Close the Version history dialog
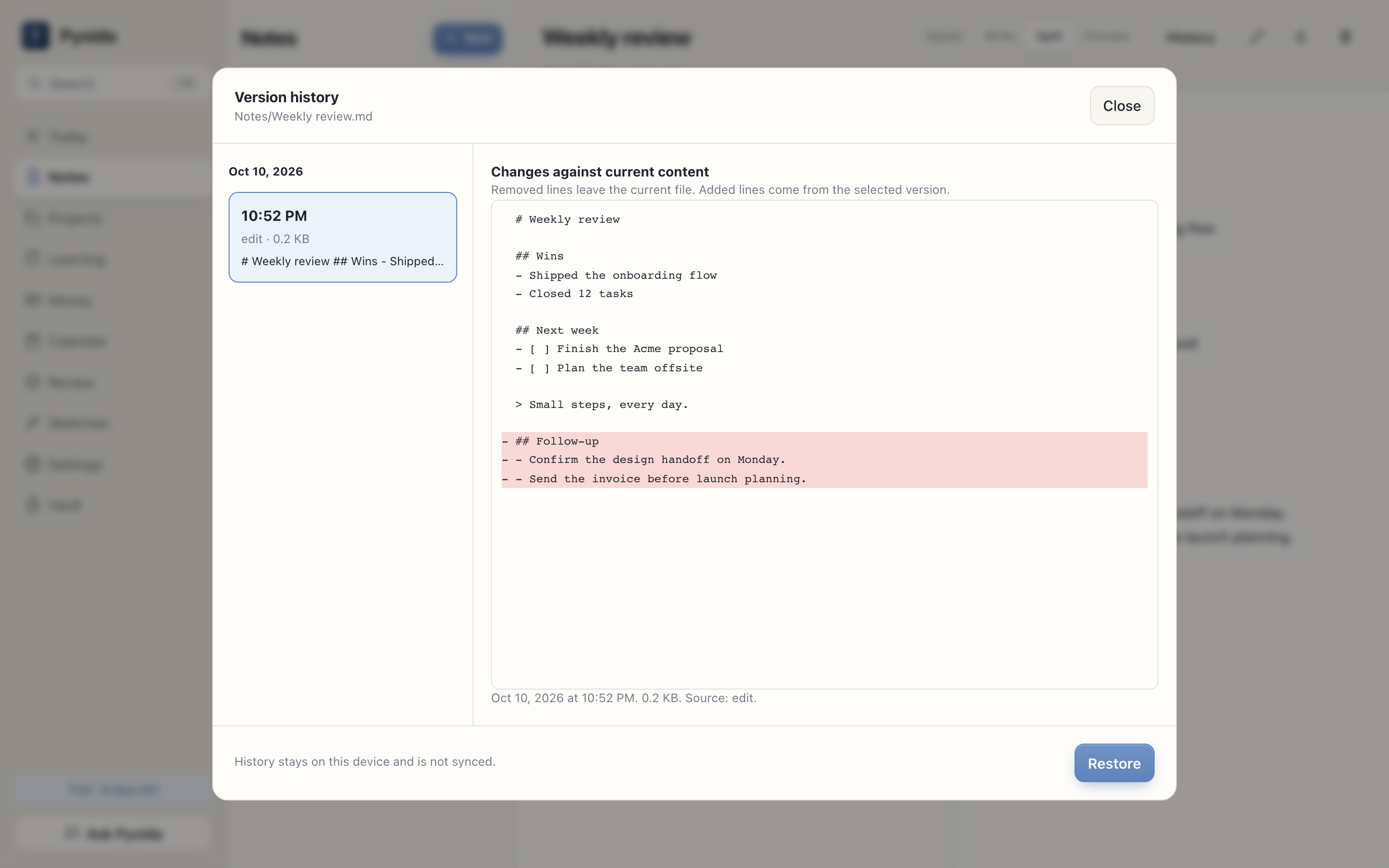This screenshot has width=1389, height=868. point(1121,106)
